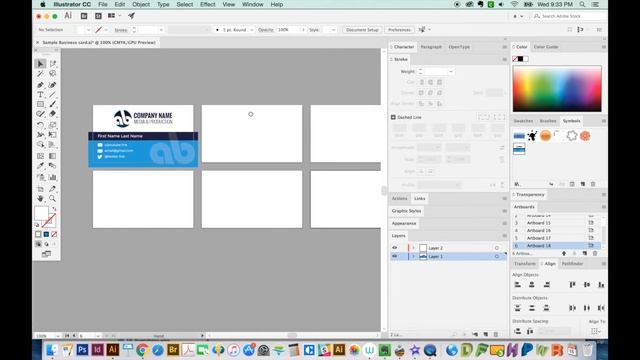
Task: Expand Layer 1 disclosure arrow
Action: click(413, 256)
